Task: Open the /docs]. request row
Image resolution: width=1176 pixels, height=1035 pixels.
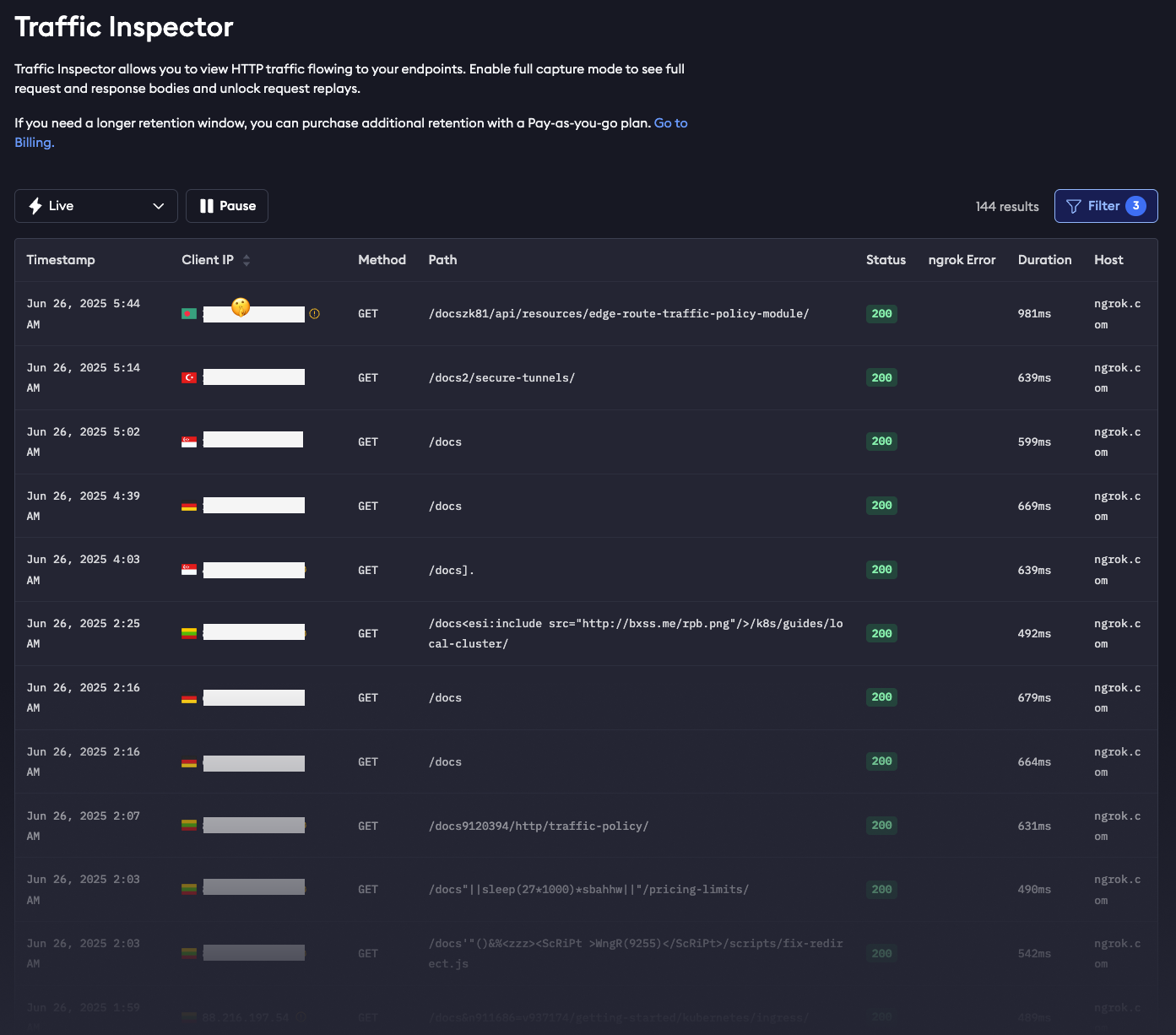Action: tap(451, 570)
